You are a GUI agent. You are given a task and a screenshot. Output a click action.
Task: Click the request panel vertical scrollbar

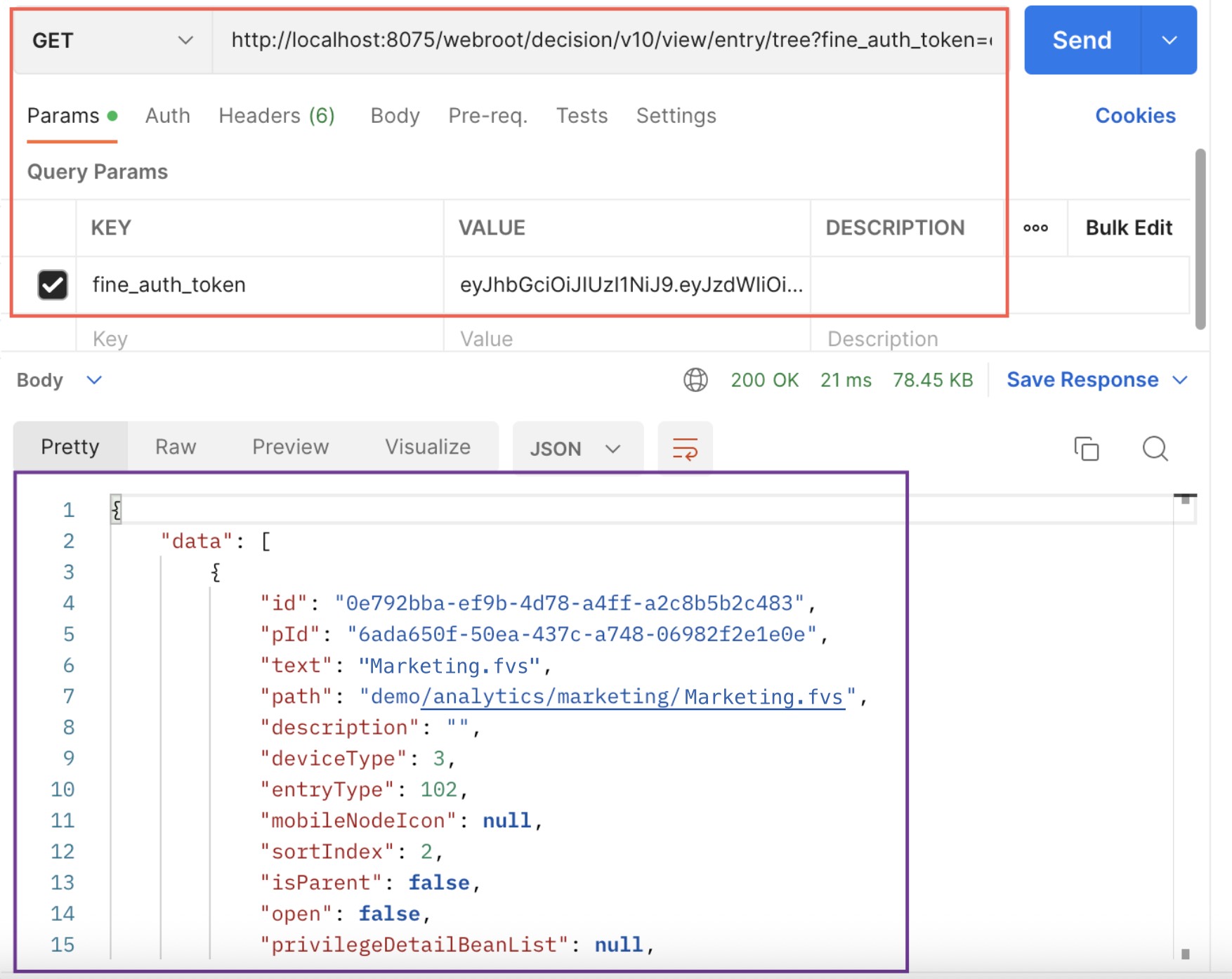coord(1200,239)
